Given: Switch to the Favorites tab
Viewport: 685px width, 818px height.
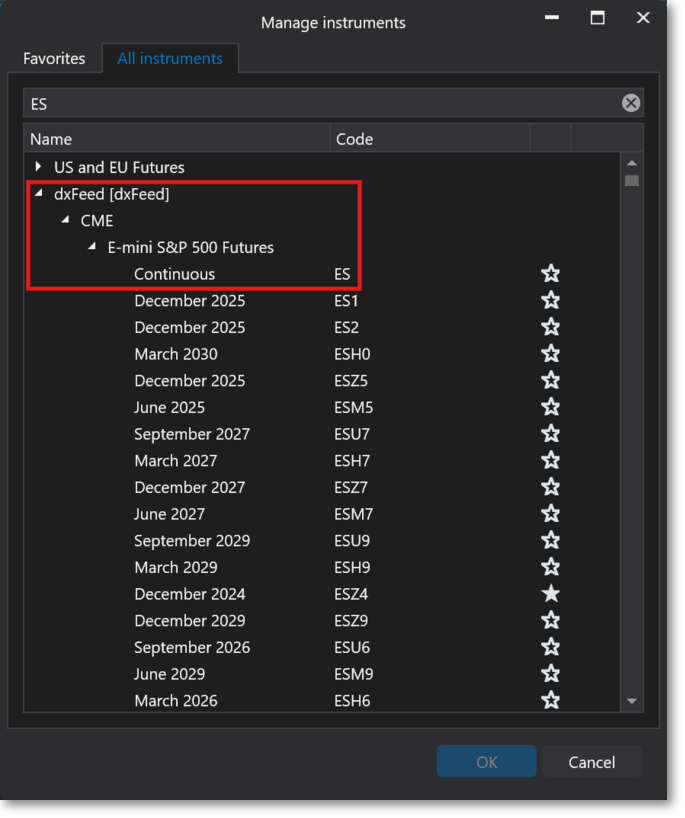Looking at the screenshot, I should coord(55,58).
